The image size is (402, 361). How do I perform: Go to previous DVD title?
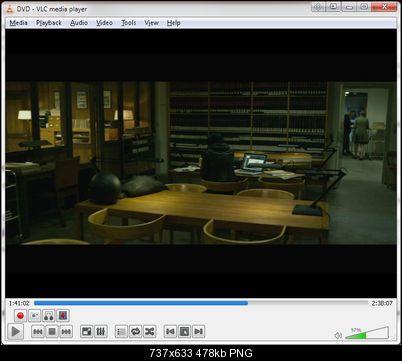pyautogui.click(x=170, y=332)
